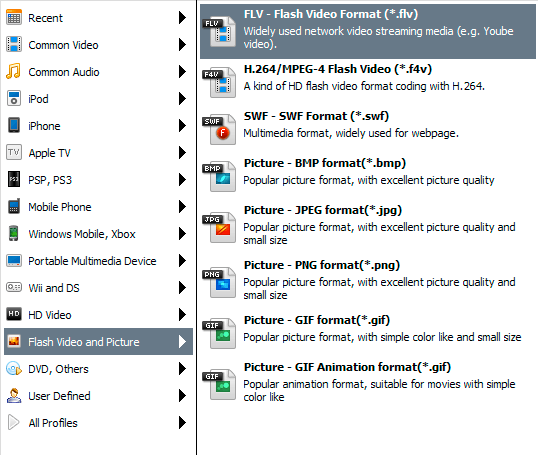Select the Apple TV category icon

14,152
